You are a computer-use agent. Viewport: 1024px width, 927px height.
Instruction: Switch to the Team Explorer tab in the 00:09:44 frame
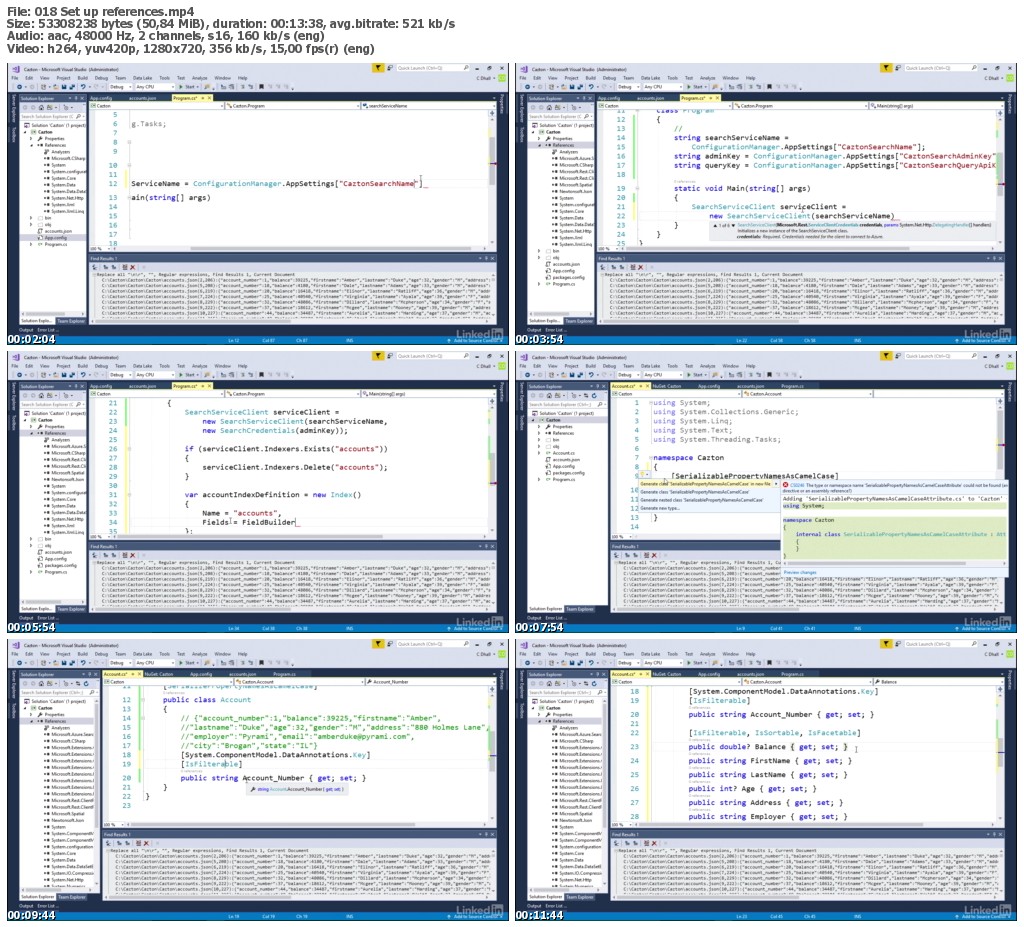(x=71, y=897)
